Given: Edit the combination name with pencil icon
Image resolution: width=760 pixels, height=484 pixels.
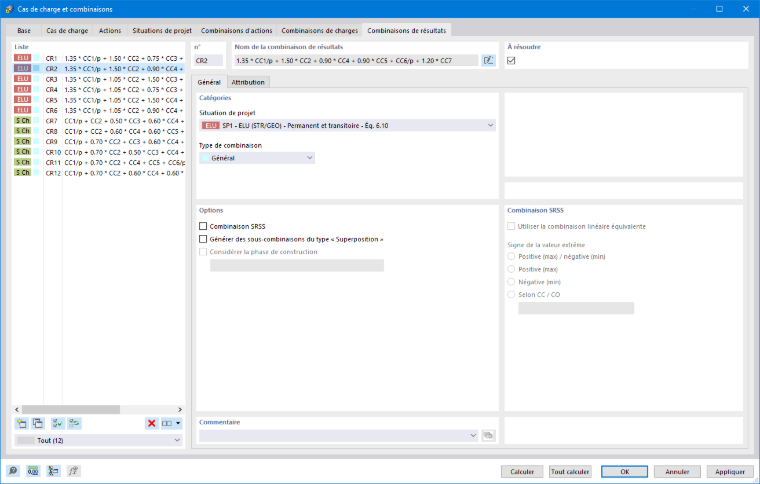Looking at the screenshot, I should [489, 61].
